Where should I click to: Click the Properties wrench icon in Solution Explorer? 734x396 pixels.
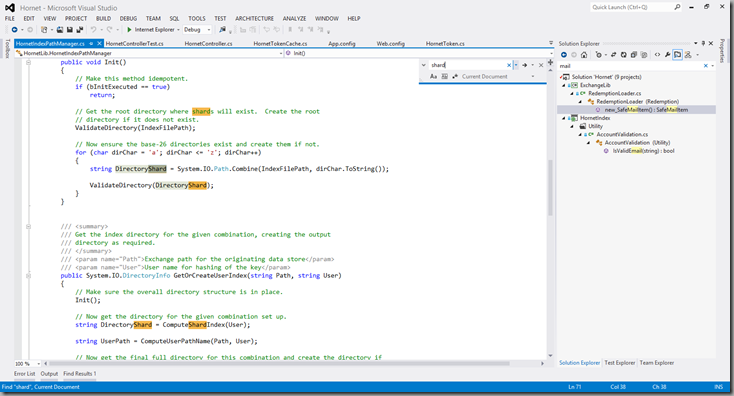(668, 55)
